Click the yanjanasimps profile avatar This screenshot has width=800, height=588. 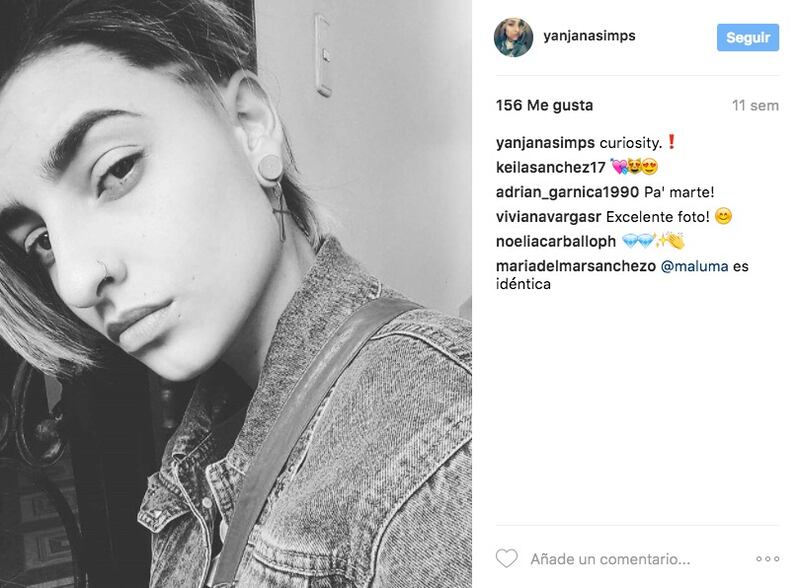[513, 37]
